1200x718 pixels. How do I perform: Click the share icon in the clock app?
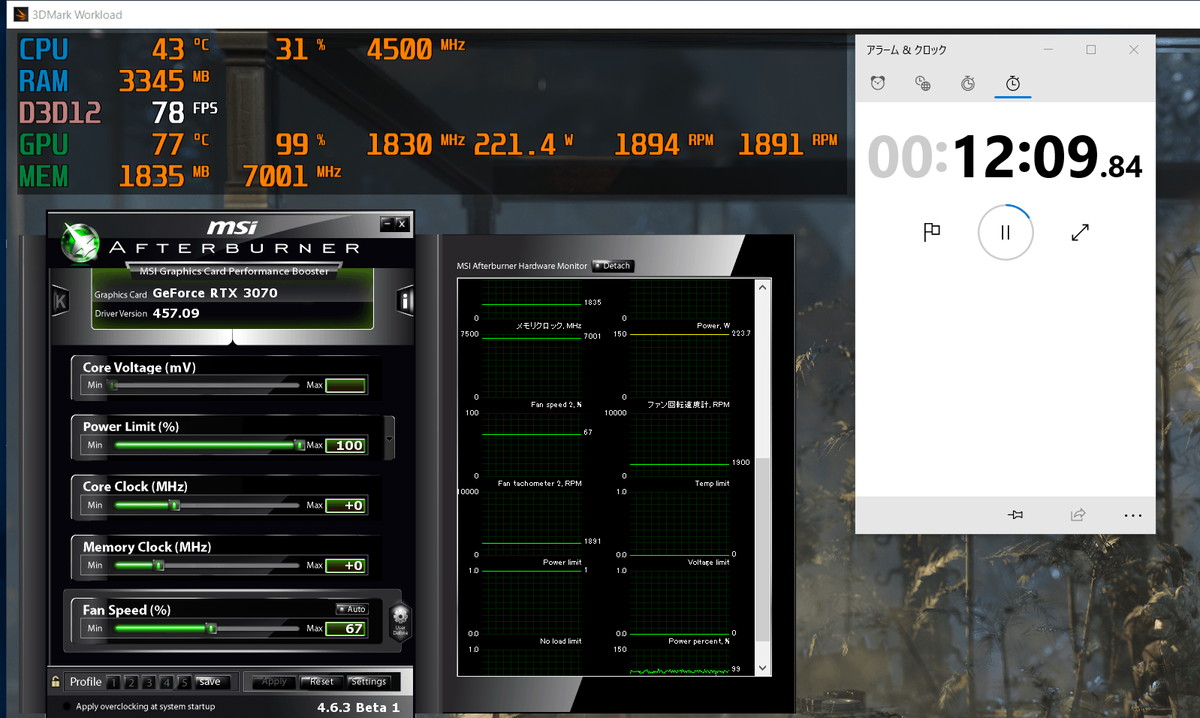pyautogui.click(x=1078, y=515)
